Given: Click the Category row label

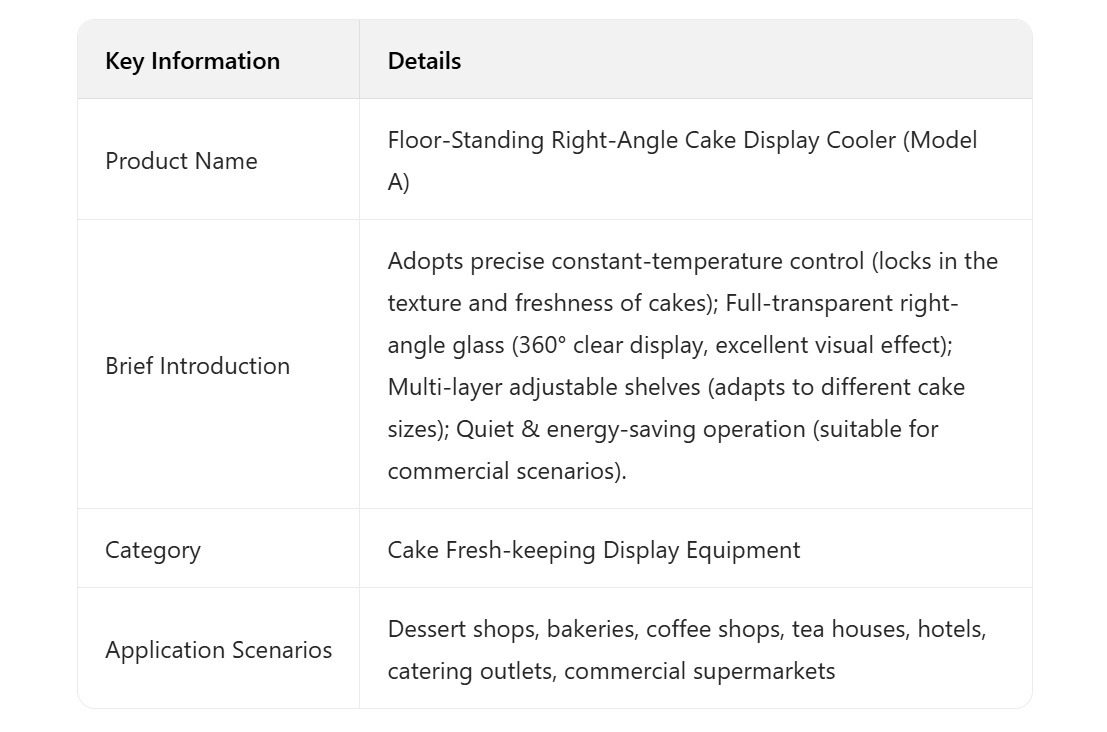Looking at the screenshot, I should pyautogui.click(x=153, y=550).
